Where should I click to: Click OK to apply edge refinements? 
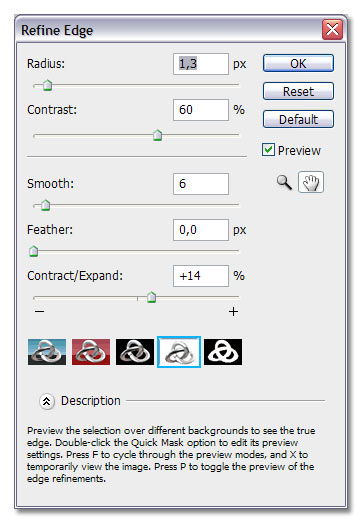[298, 63]
